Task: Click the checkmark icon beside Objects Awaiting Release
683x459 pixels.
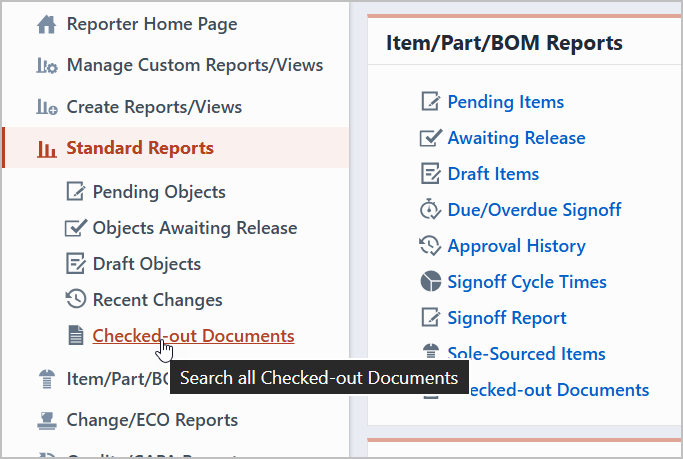Action: [76, 228]
